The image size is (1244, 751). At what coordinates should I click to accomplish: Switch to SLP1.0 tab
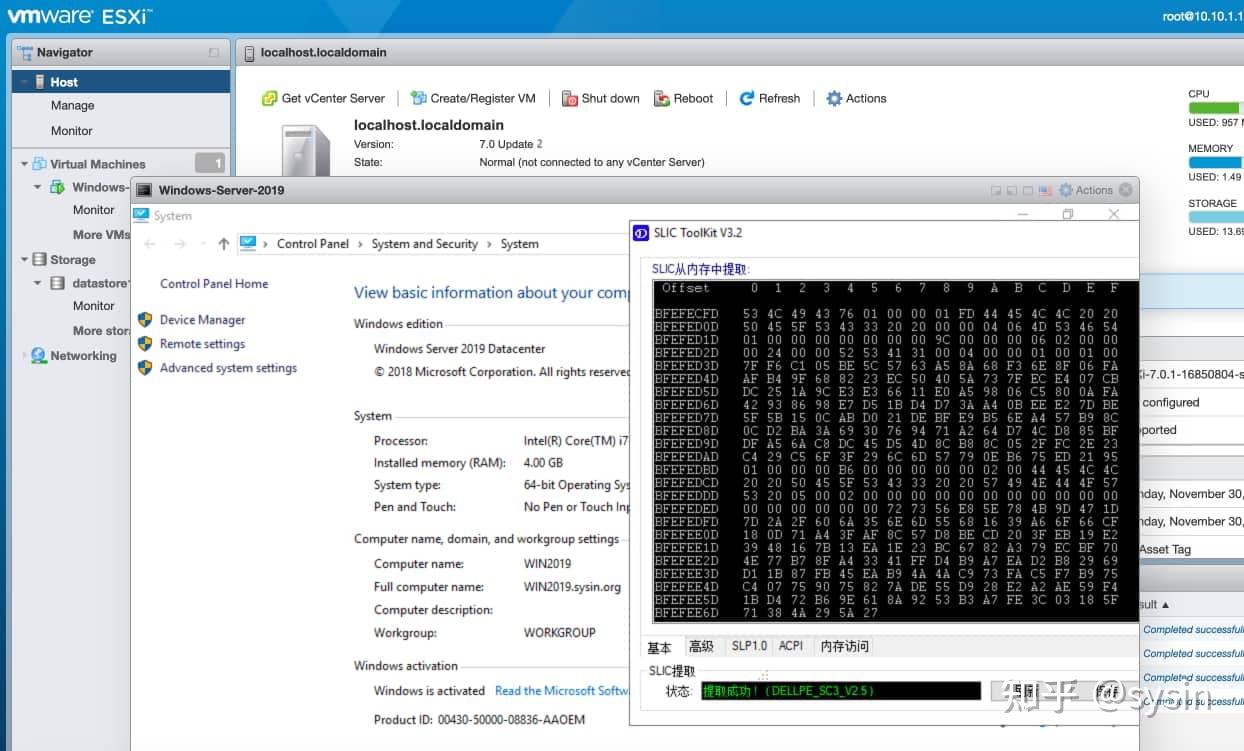749,646
